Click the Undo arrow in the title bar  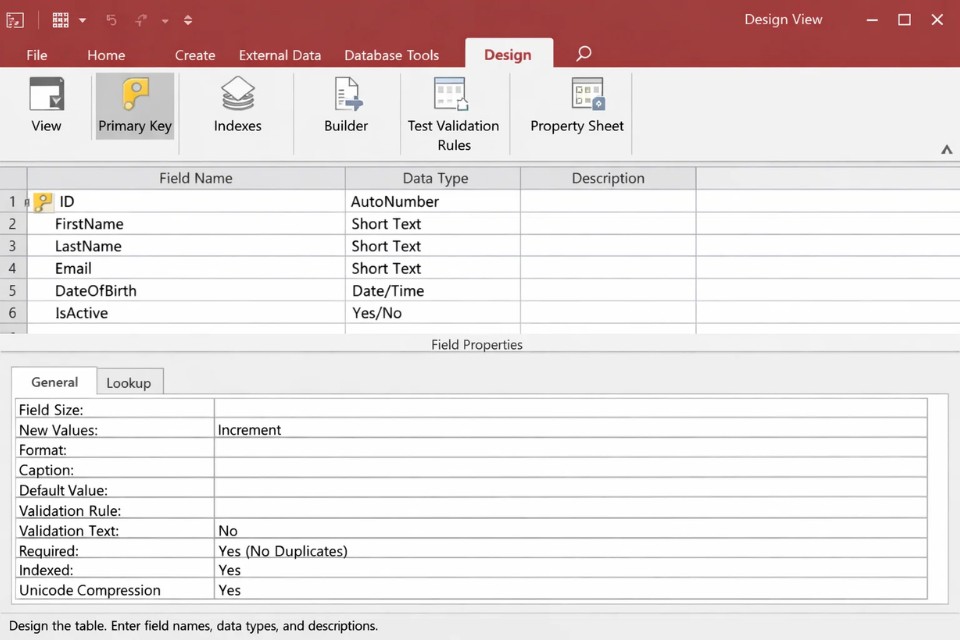click(x=111, y=20)
